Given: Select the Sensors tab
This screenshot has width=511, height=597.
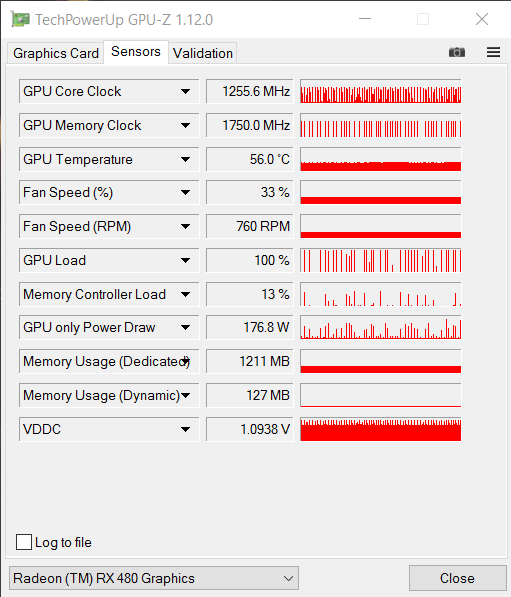Looking at the screenshot, I should (136, 52).
